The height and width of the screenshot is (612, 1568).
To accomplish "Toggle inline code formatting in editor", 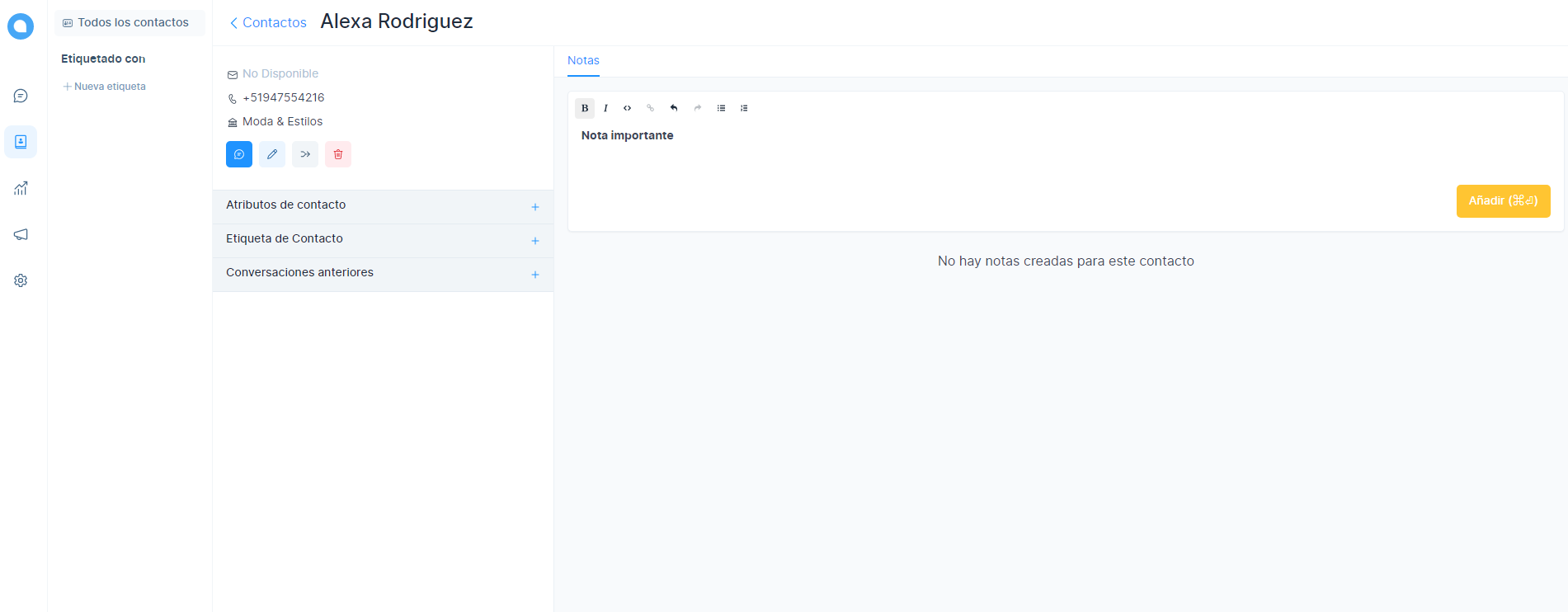I will [x=628, y=108].
